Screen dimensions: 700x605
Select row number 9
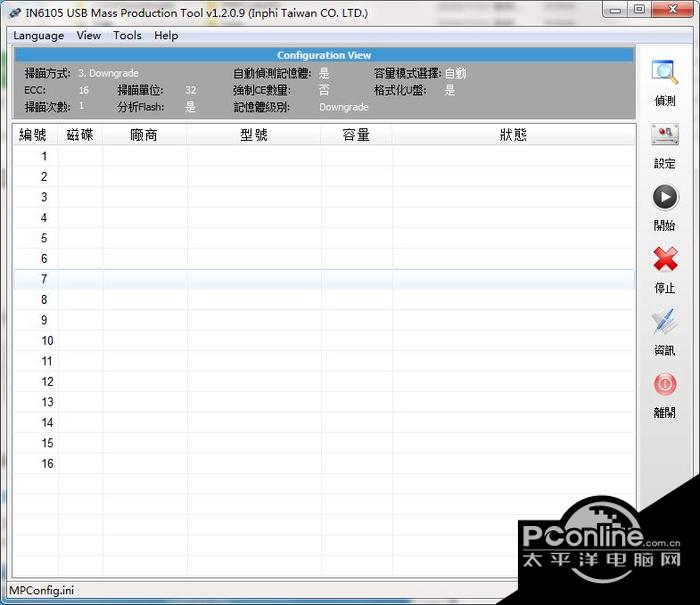324,320
